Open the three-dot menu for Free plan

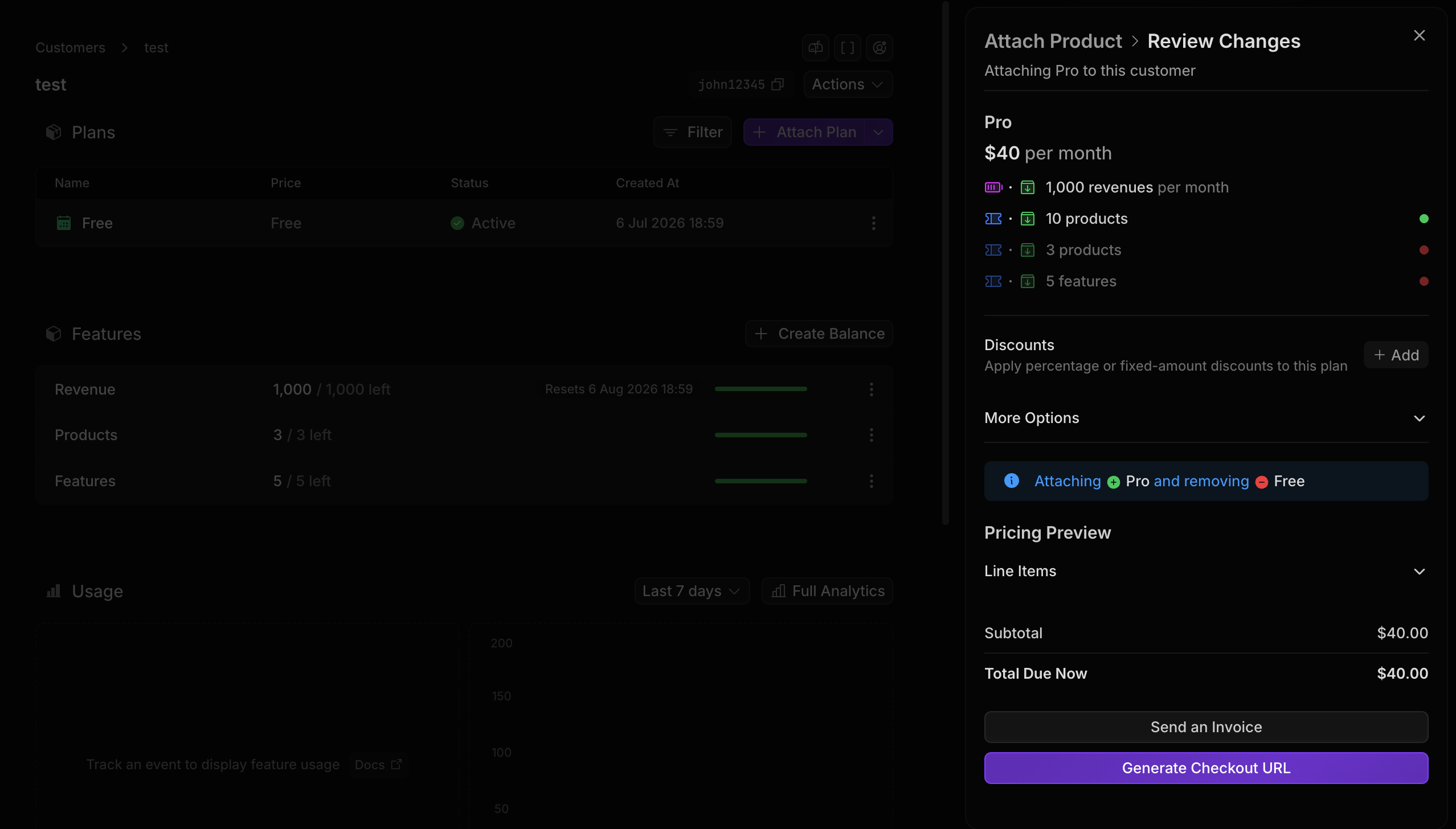[873, 223]
